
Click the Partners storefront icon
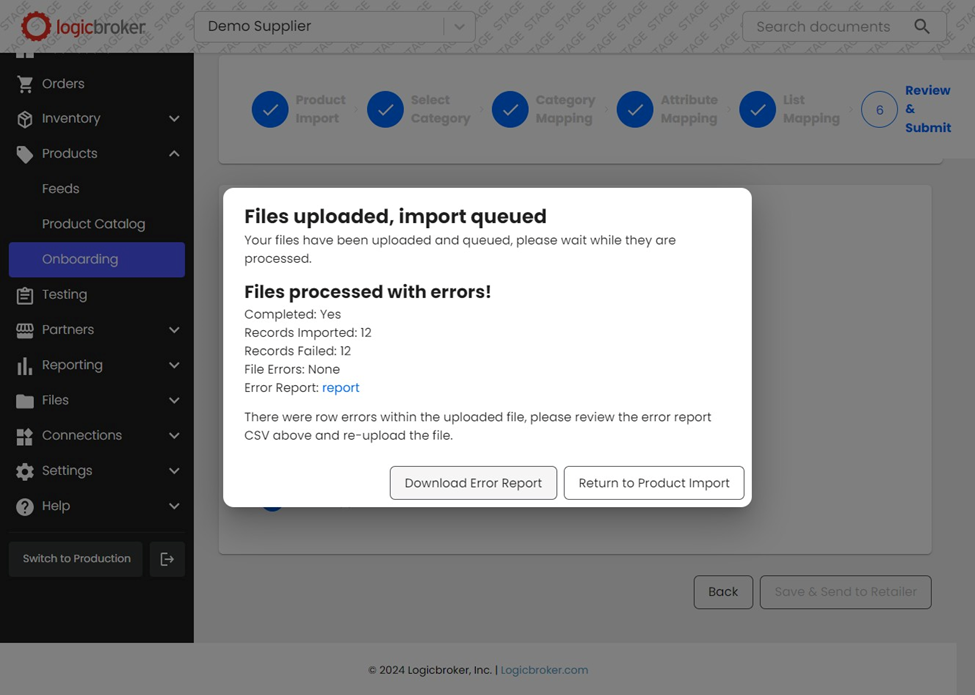[25, 330]
